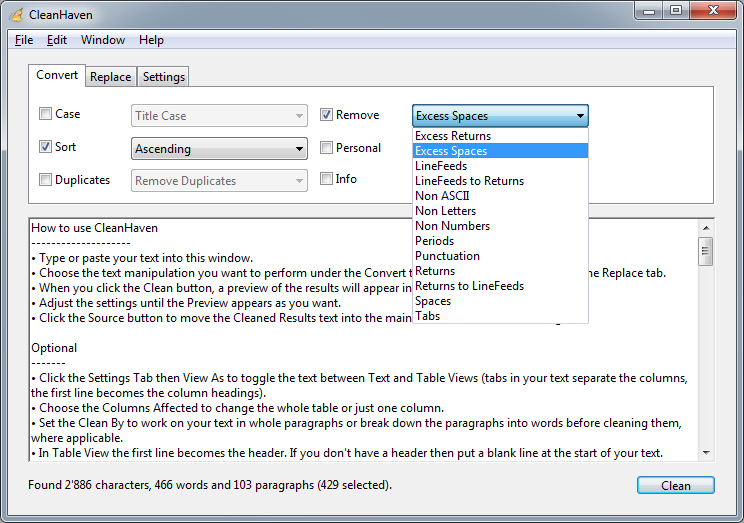The image size is (744, 523).
Task: Click the 'Found 2'886 characters' status text
Action: [x=210, y=485]
